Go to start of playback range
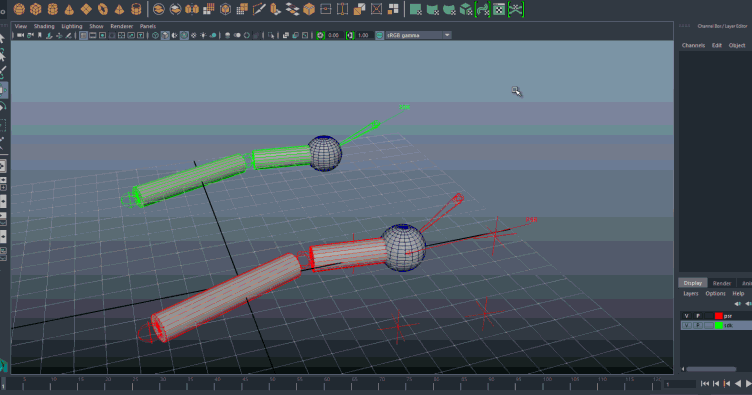This screenshot has width=752, height=395. click(x=705, y=383)
